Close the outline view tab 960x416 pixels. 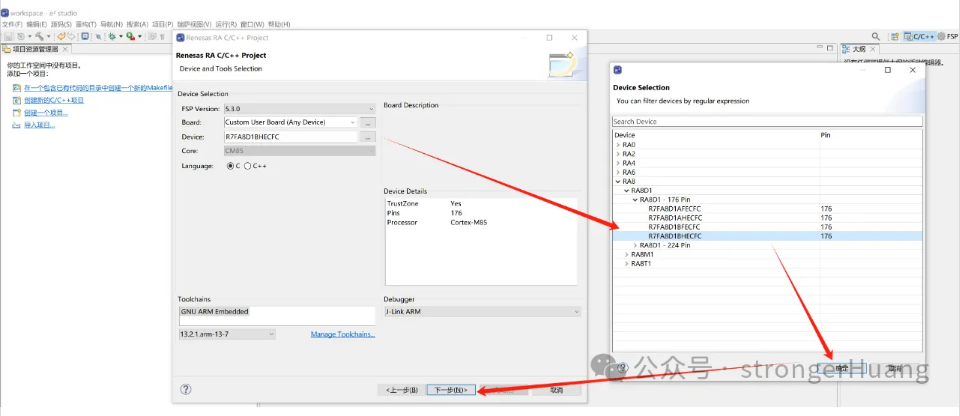click(872, 49)
